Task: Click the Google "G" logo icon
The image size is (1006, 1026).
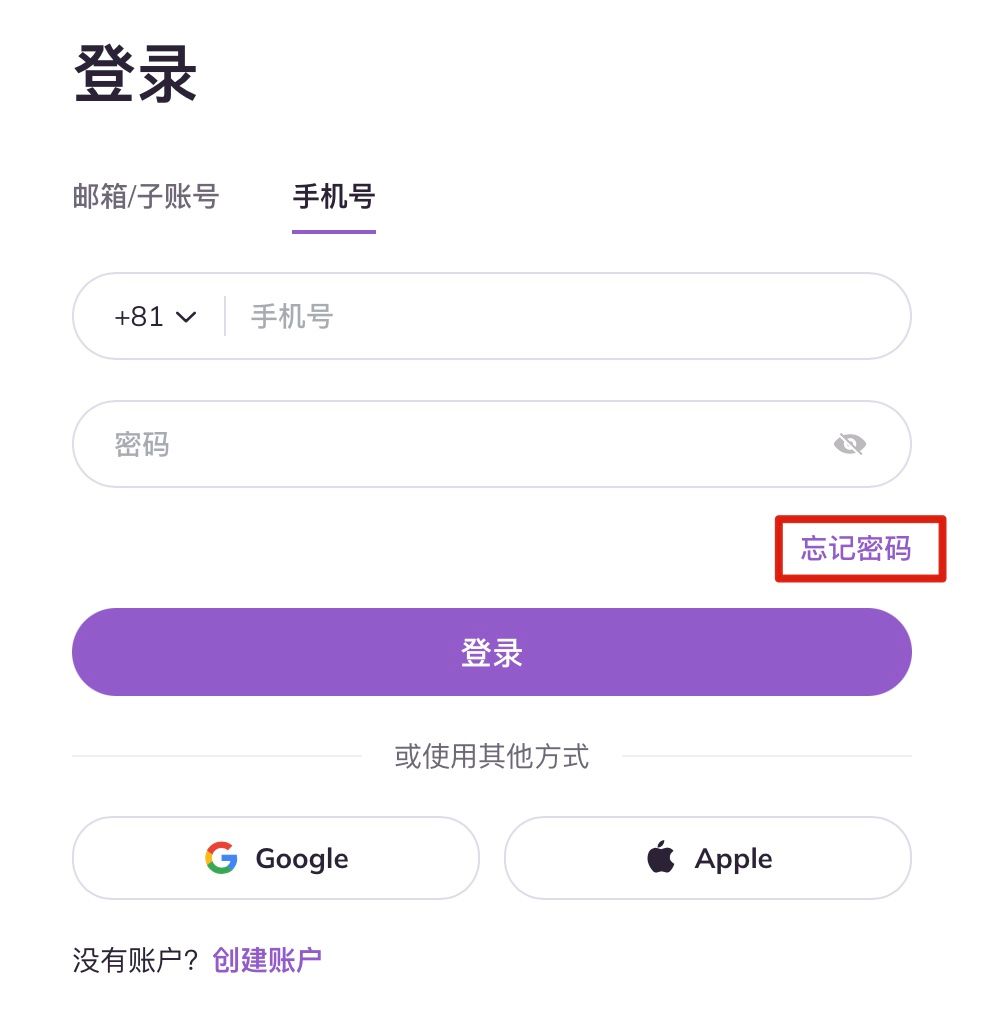Action: point(221,858)
